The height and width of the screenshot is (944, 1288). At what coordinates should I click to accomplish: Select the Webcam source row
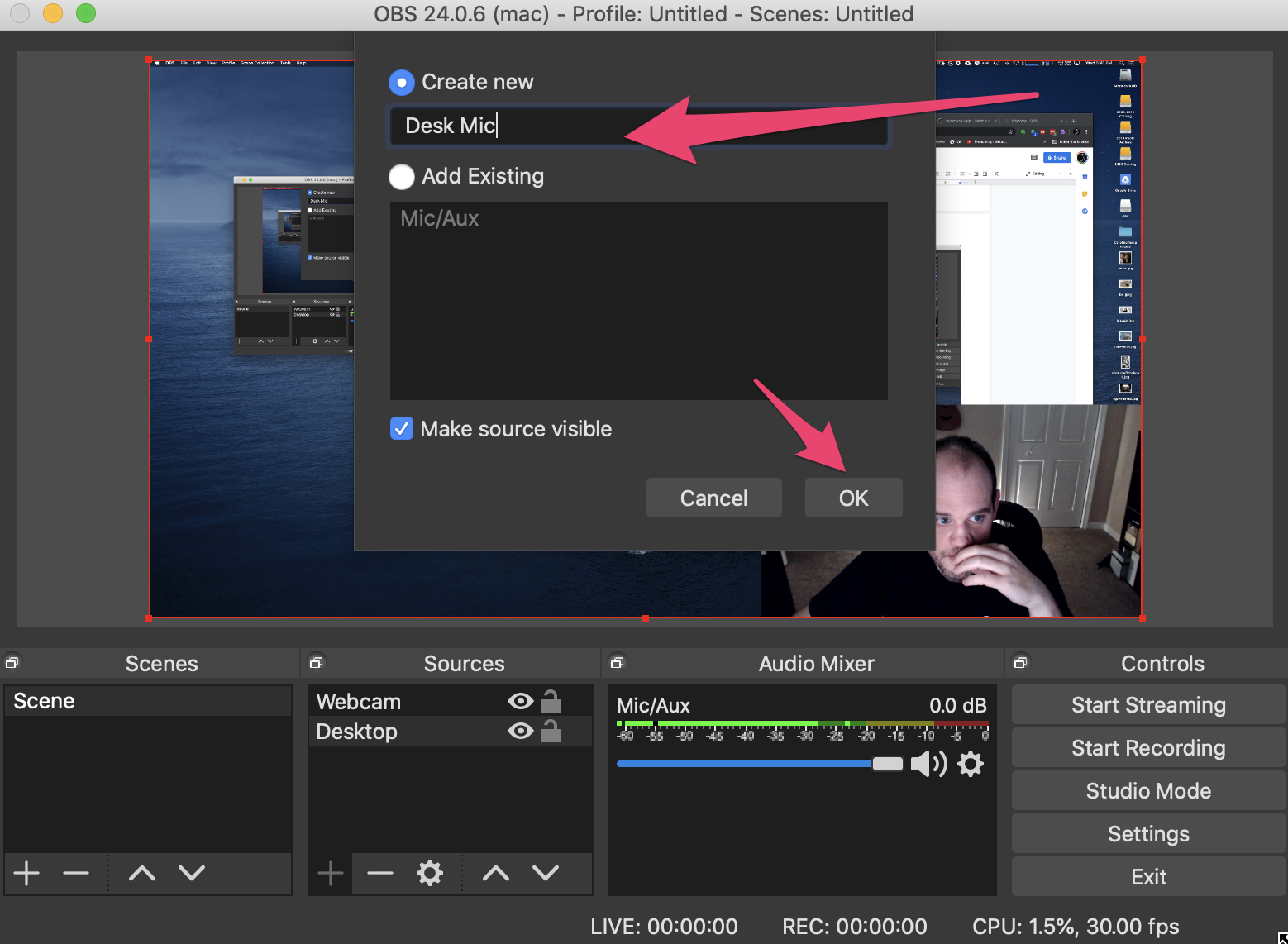(x=451, y=702)
